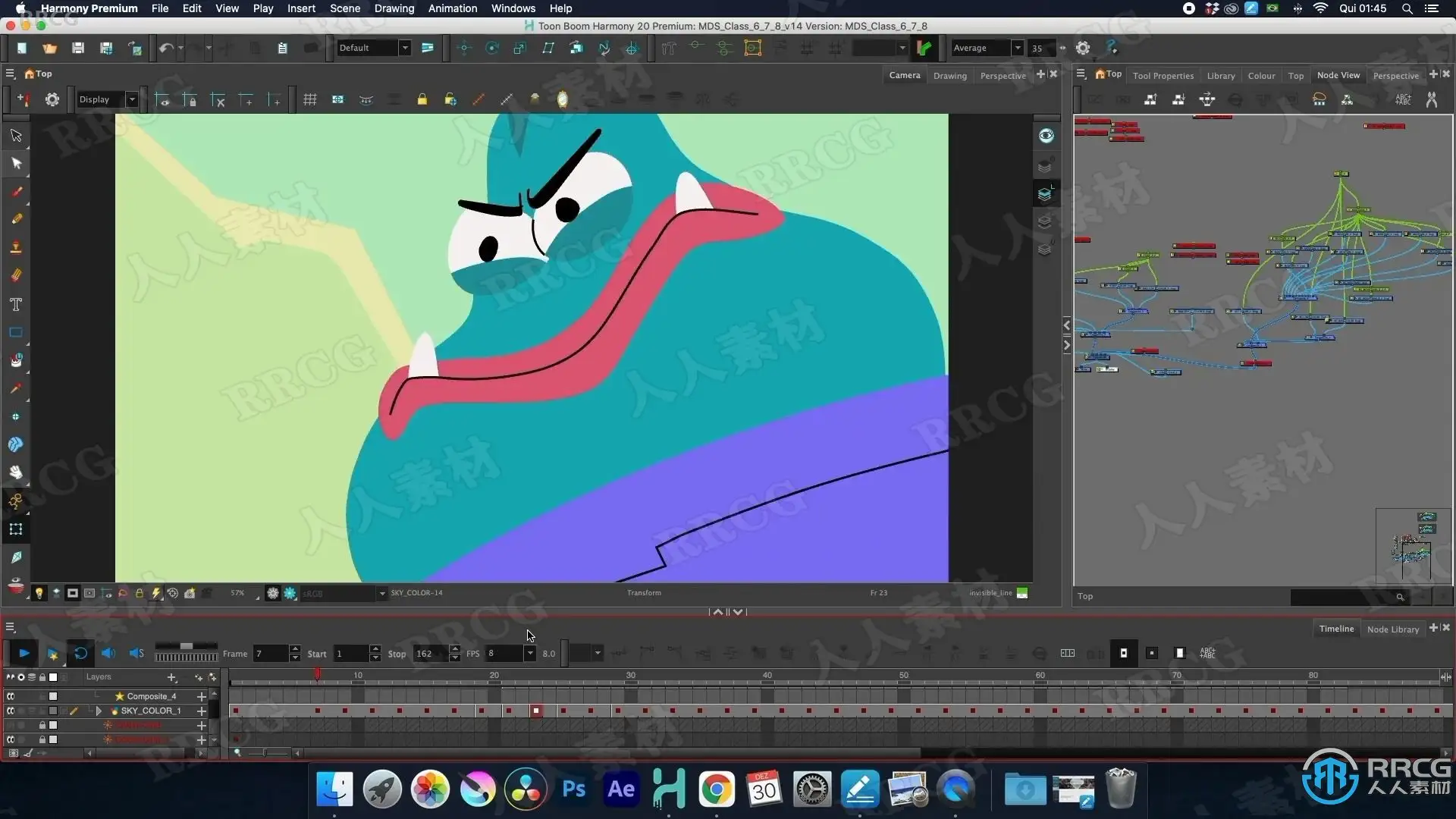Select the Eraser tool
1456x819 pixels.
(x=16, y=275)
